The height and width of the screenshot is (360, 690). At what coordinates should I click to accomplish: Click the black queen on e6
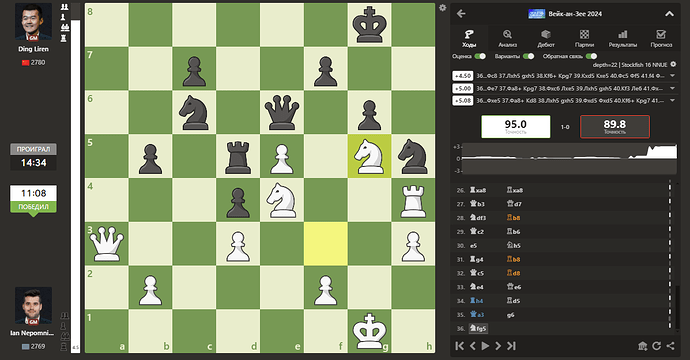tap(282, 113)
